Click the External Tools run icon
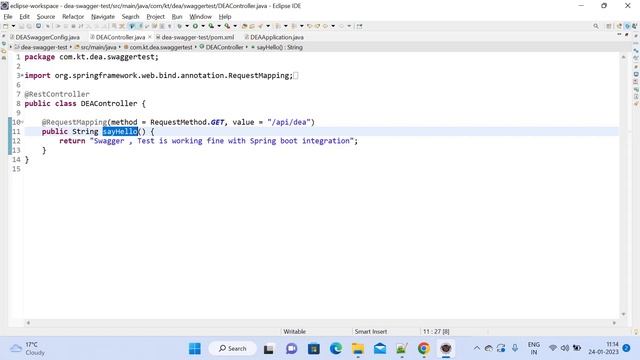640x360 pixels. point(227,26)
